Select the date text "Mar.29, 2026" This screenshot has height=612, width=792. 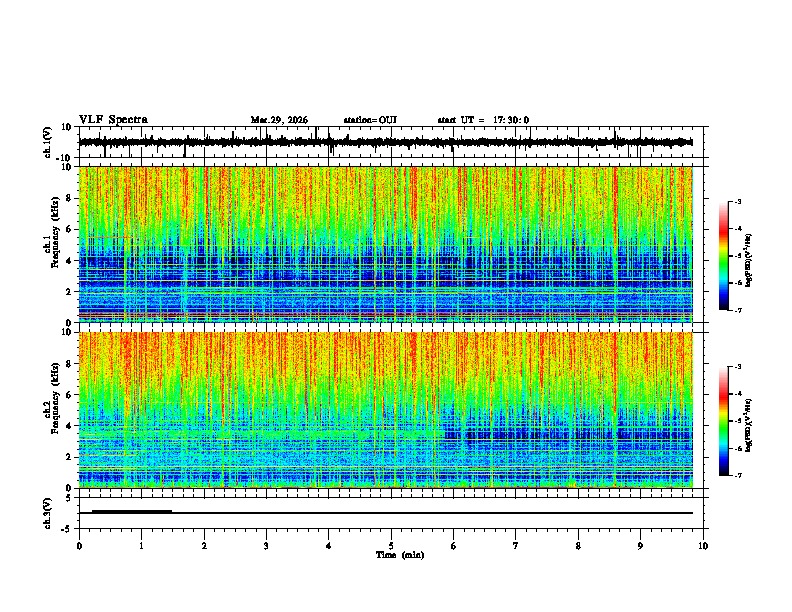pyautogui.click(x=279, y=120)
